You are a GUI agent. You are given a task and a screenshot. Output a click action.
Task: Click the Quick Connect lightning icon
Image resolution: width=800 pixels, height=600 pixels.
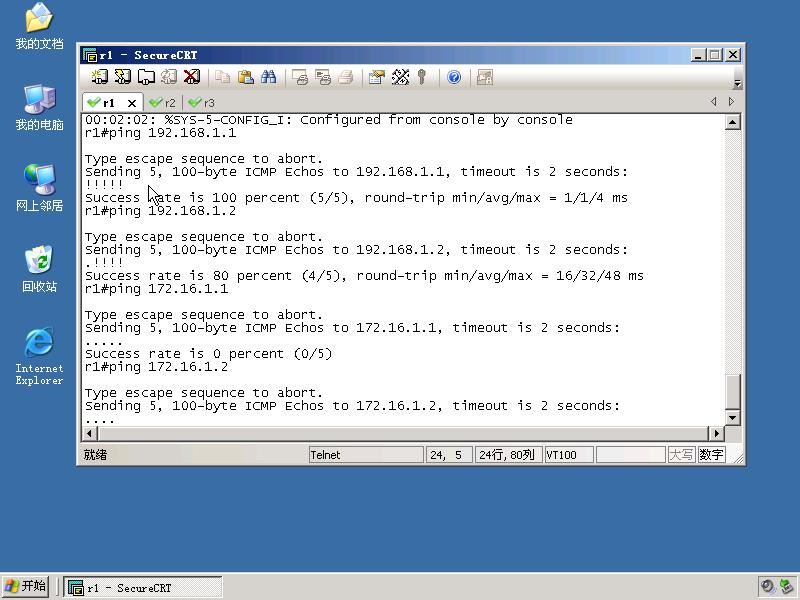(x=122, y=77)
